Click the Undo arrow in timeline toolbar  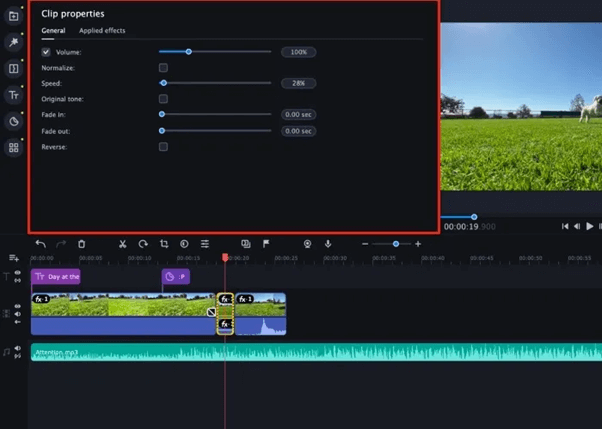click(x=40, y=243)
